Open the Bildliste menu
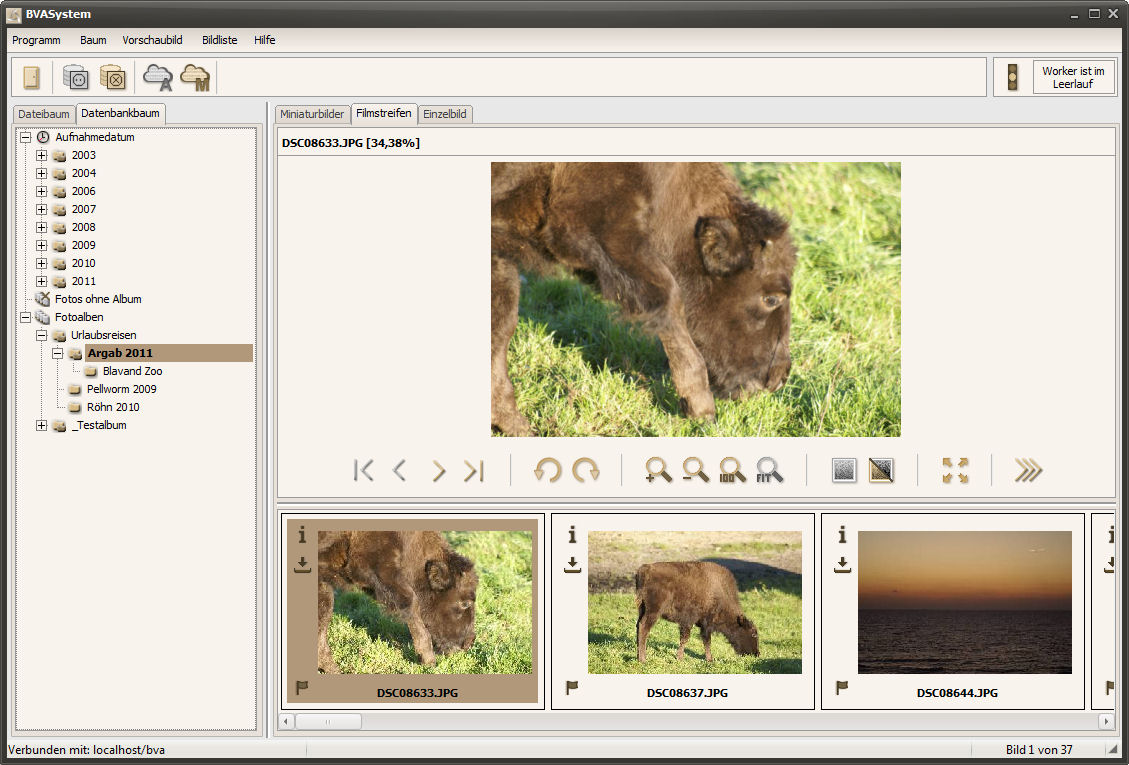Viewport: 1129px width, 765px height. point(220,40)
